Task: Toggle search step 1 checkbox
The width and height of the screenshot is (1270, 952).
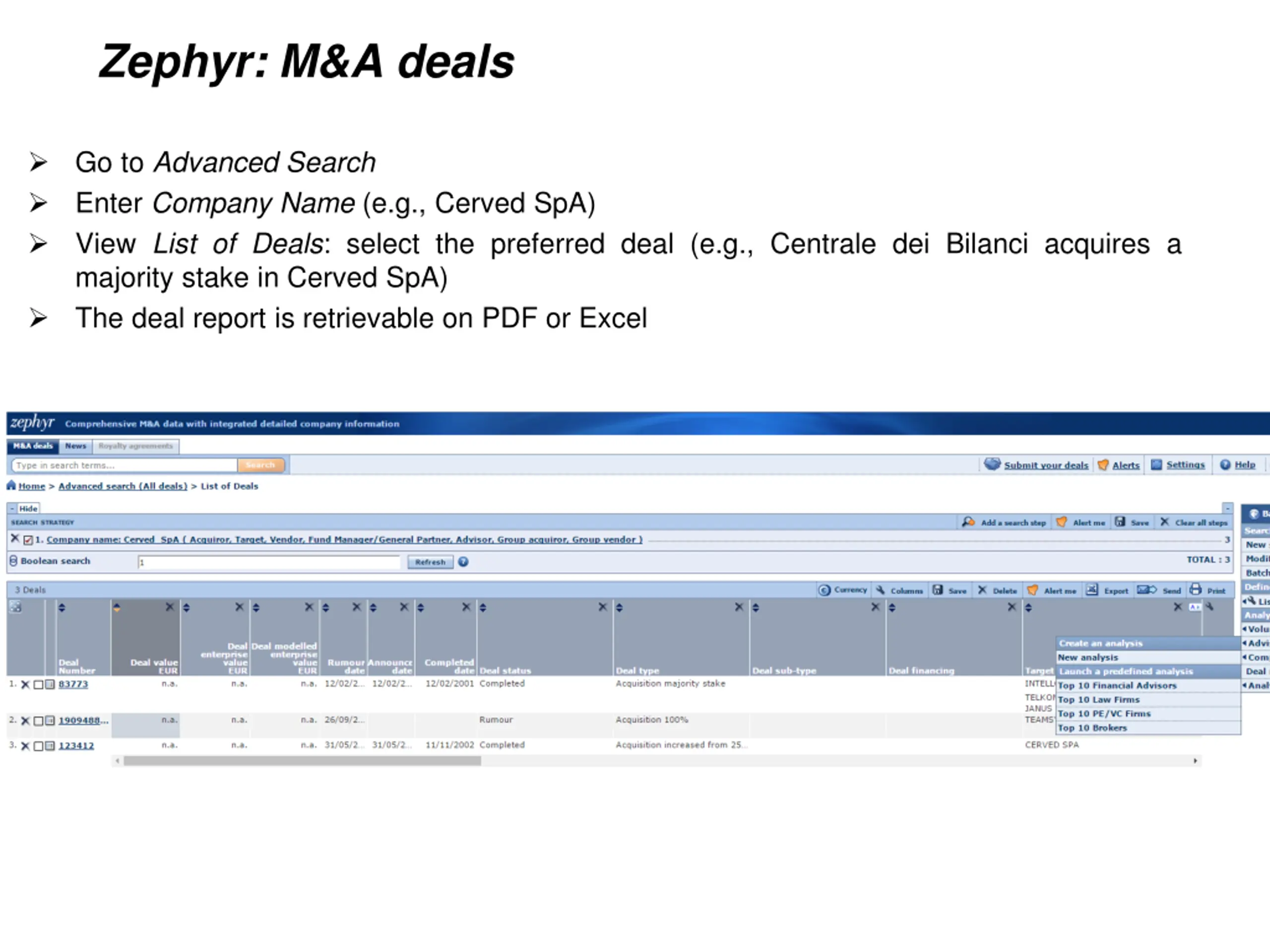Action: (x=28, y=540)
